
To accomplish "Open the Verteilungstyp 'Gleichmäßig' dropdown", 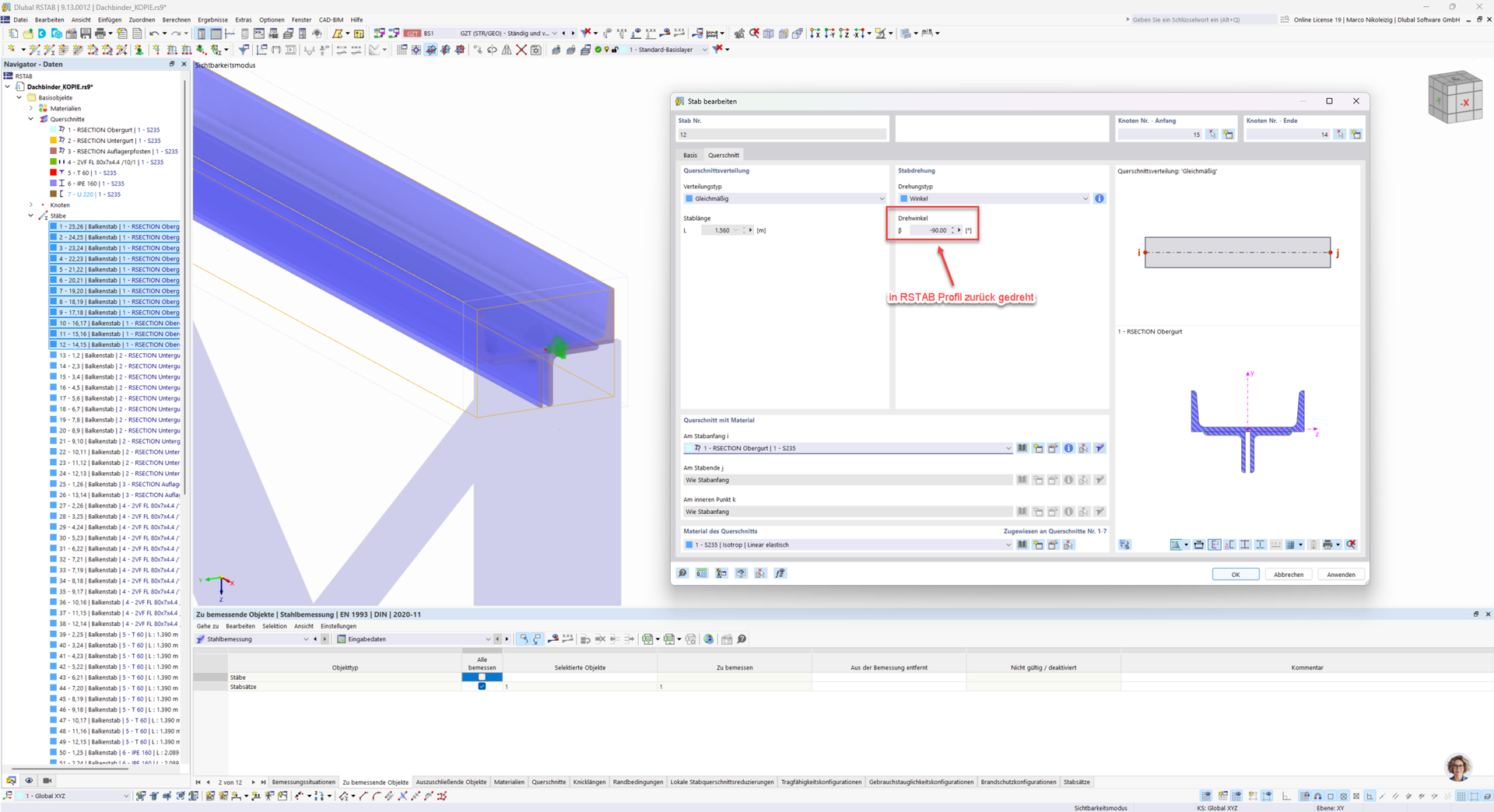I will click(x=784, y=198).
